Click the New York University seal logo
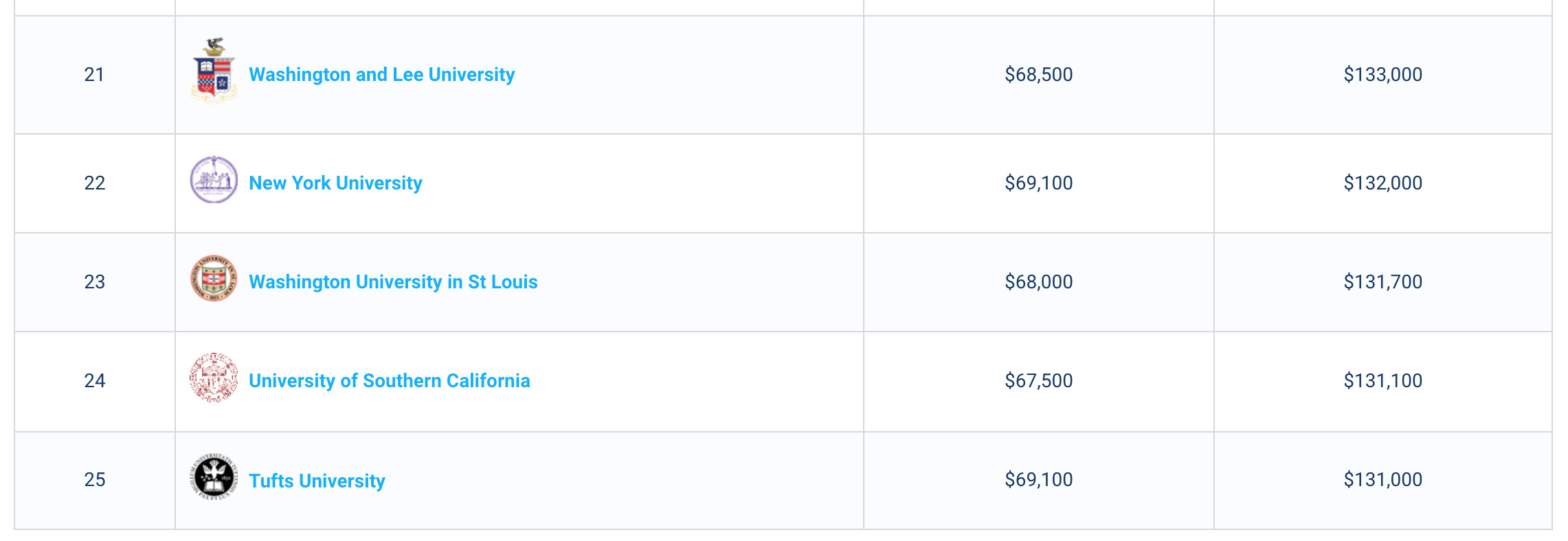 coord(214,180)
